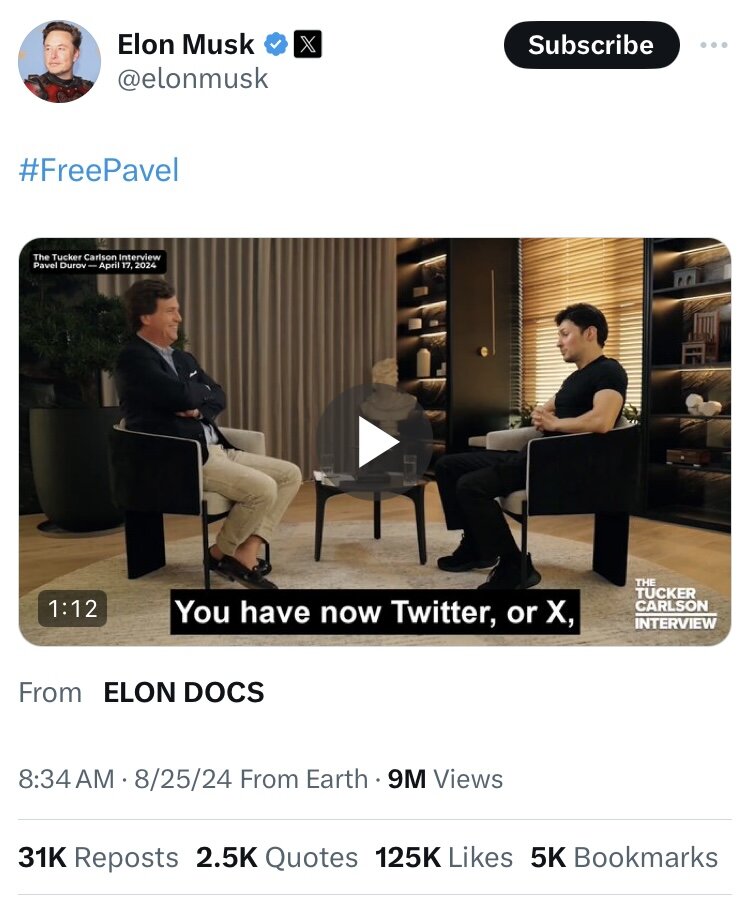This screenshot has height=899, width=750.
Task: Show the 125K Likes list
Action: 444,857
